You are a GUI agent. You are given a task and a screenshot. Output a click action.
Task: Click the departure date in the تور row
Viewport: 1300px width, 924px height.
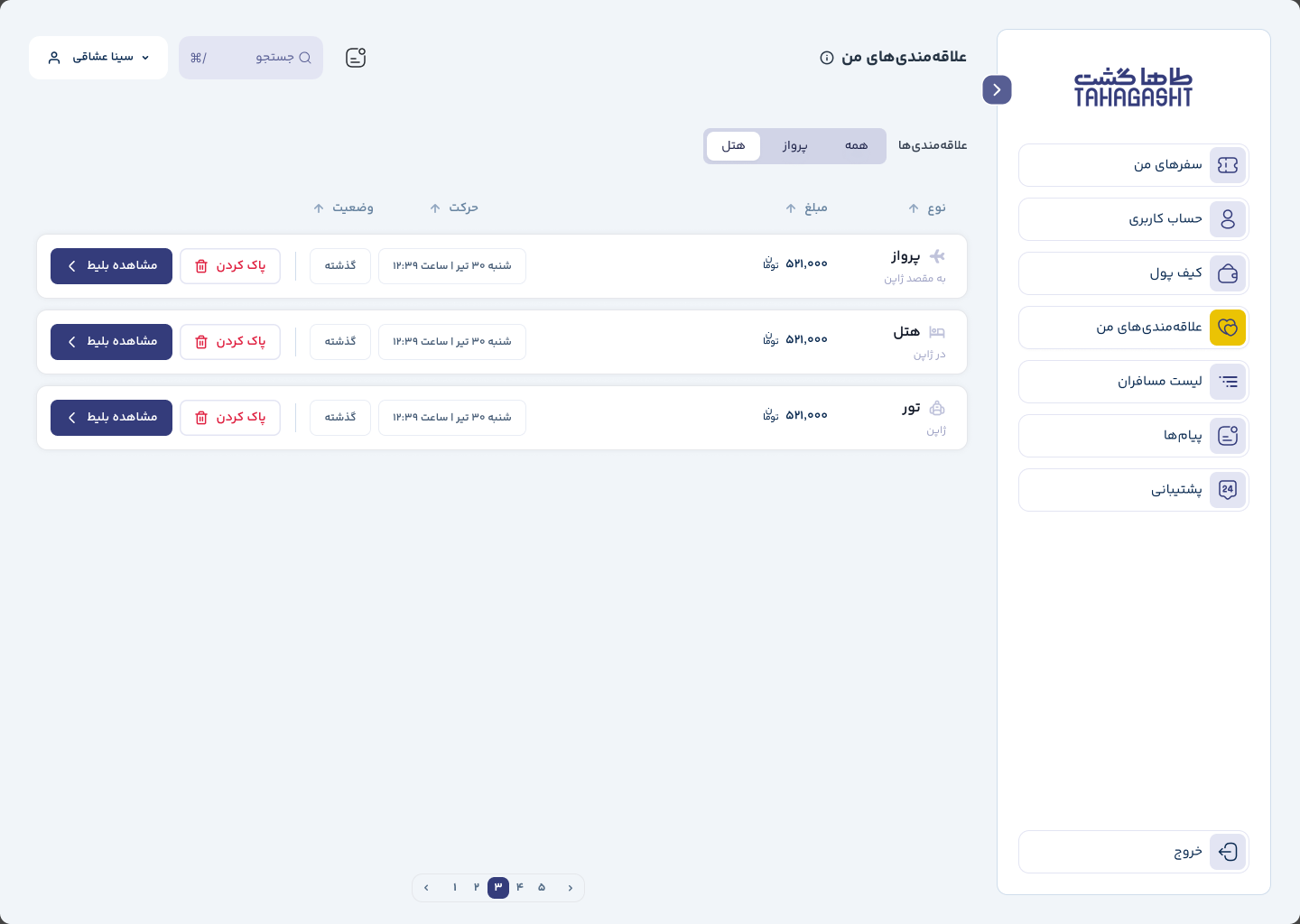tap(452, 418)
